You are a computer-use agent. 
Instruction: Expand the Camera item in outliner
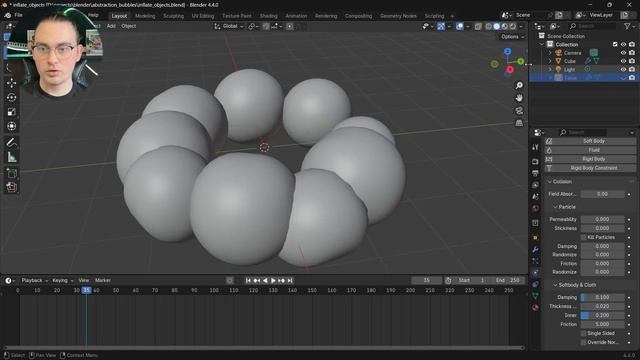pos(550,53)
